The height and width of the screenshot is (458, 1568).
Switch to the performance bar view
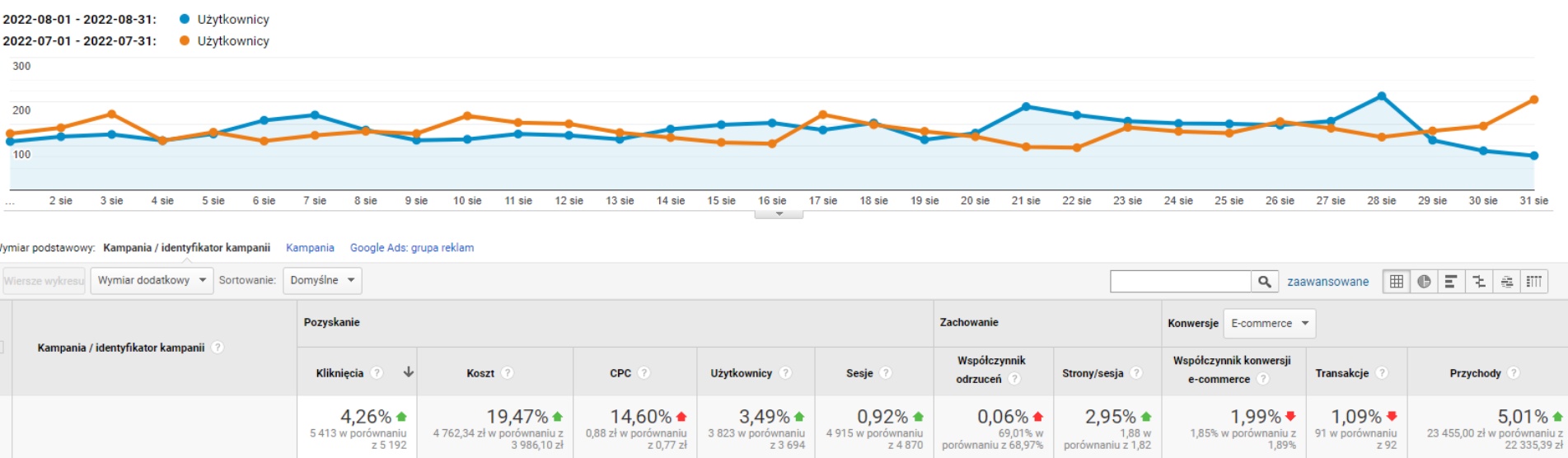[1451, 282]
